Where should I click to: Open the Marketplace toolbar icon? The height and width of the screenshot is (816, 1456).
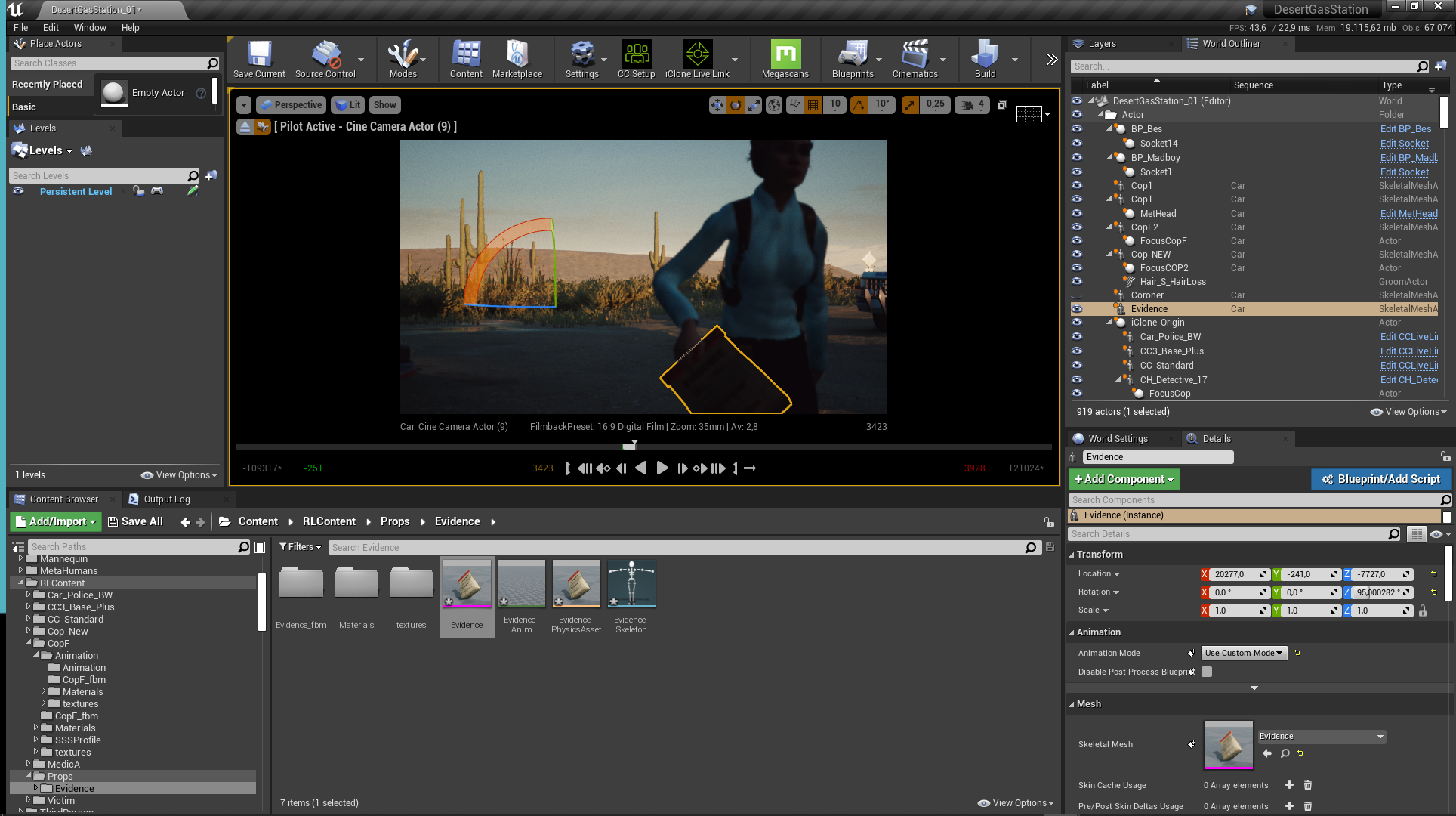(517, 59)
